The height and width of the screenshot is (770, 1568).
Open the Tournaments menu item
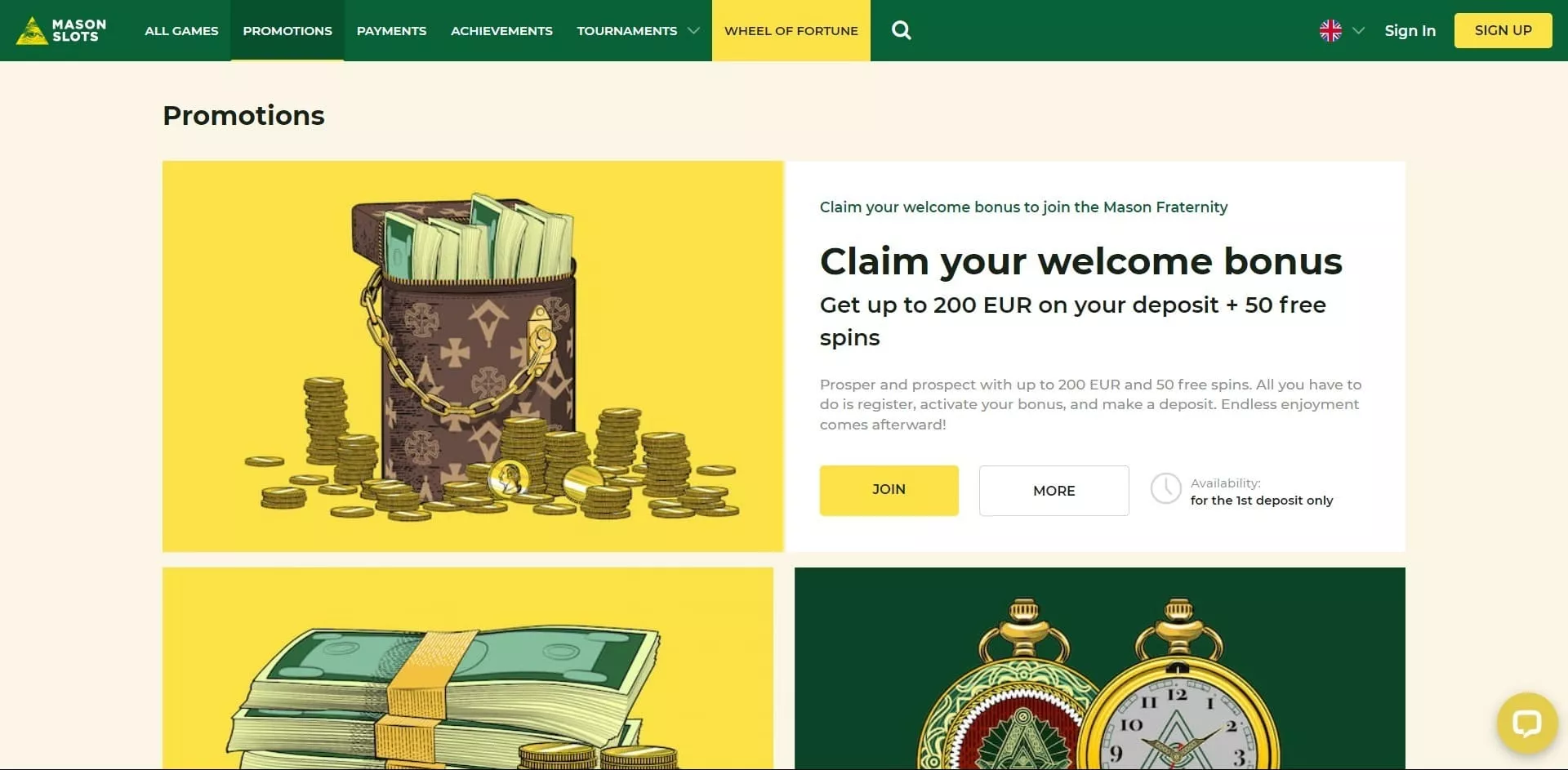[x=626, y=30]
